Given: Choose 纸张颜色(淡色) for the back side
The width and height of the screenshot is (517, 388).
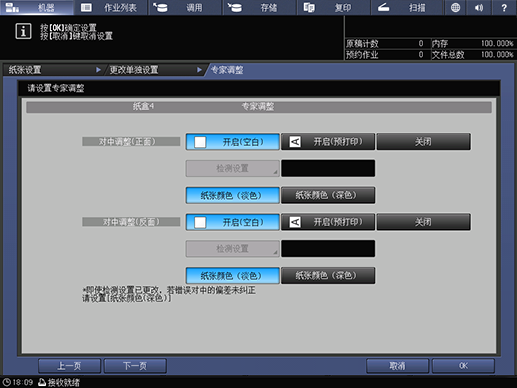Looking at the screenshot, I should (233, 275).
